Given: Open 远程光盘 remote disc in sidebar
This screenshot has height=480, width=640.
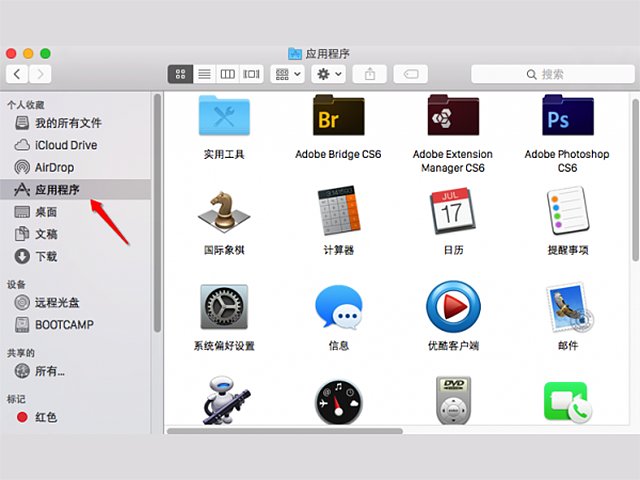Looking at the screenshot, I should click(76, 302).
